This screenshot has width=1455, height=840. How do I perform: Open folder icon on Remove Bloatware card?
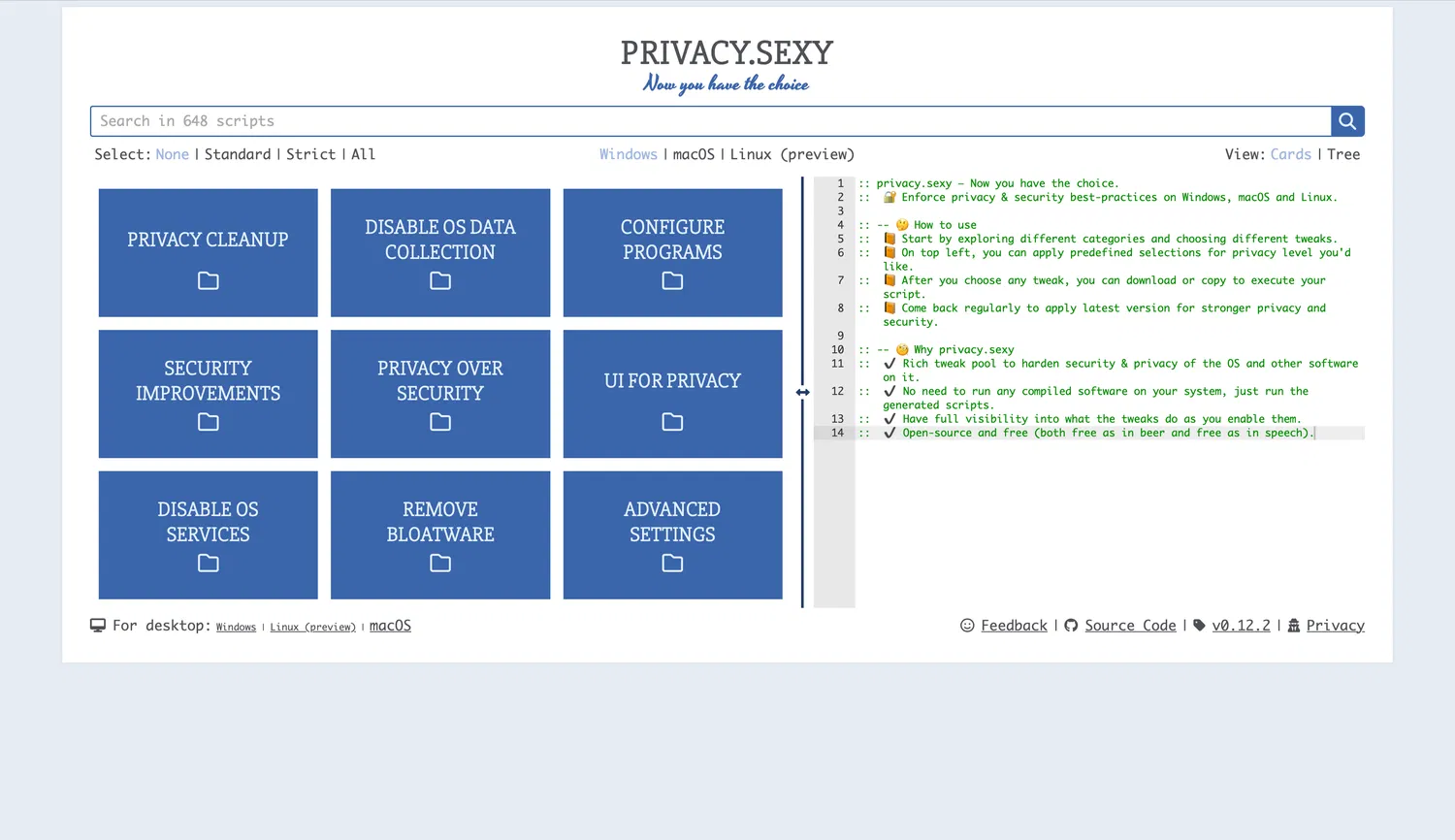[440, 564]
